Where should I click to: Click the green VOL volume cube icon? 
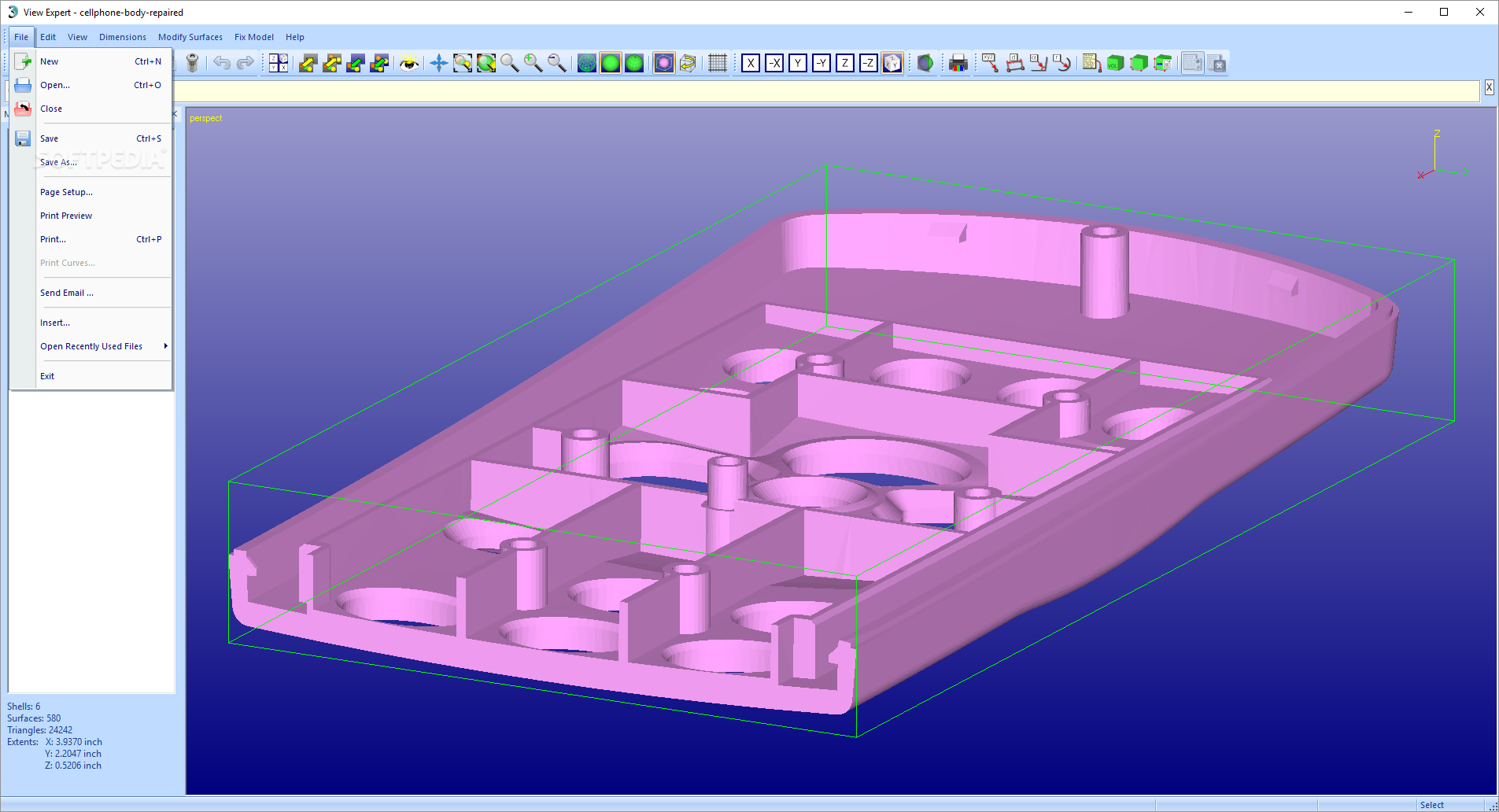[x=1115, y=63]
